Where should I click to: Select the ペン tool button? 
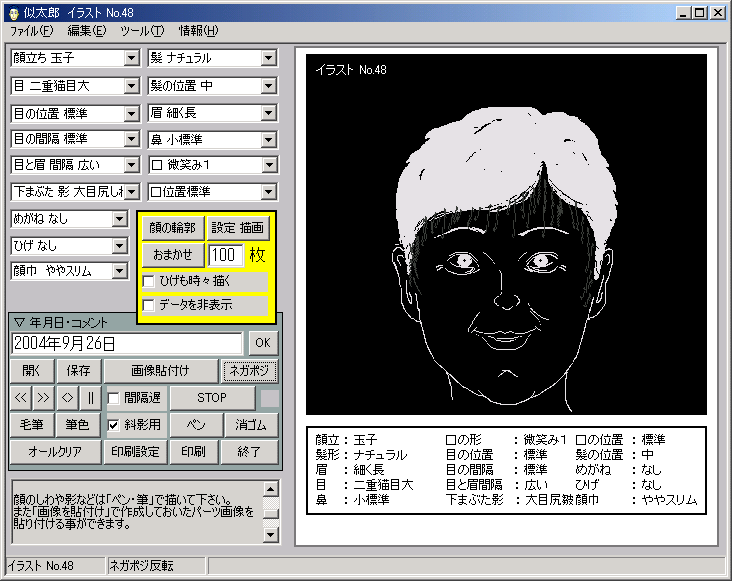coord(196,425)
